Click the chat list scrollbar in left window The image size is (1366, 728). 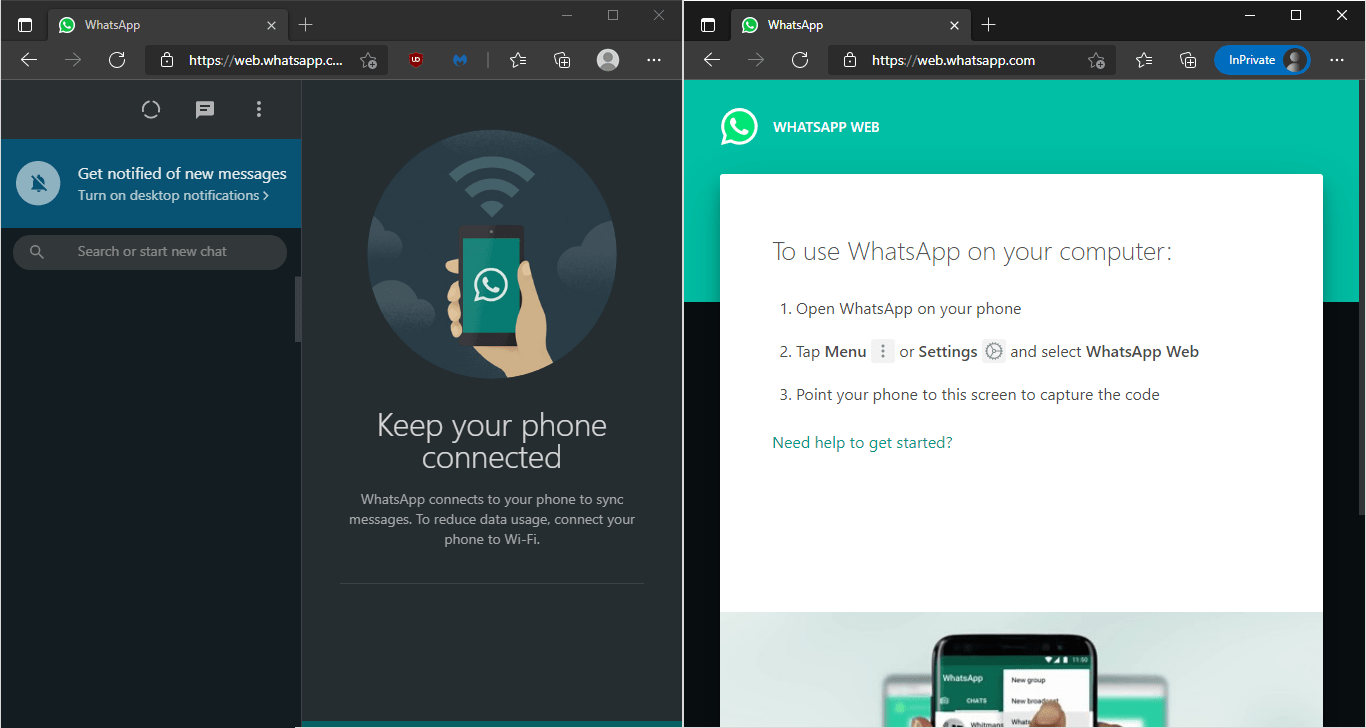pyautogui.click(x=297, y=309)
